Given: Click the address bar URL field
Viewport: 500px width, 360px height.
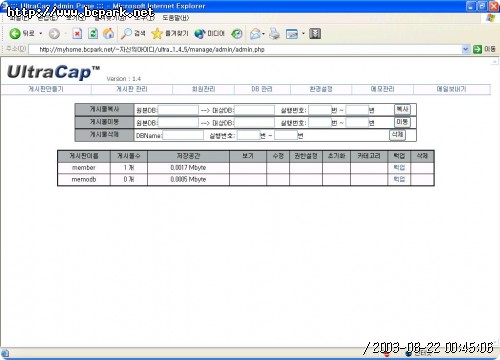Looking at the screenshot, I should (245, 49).
